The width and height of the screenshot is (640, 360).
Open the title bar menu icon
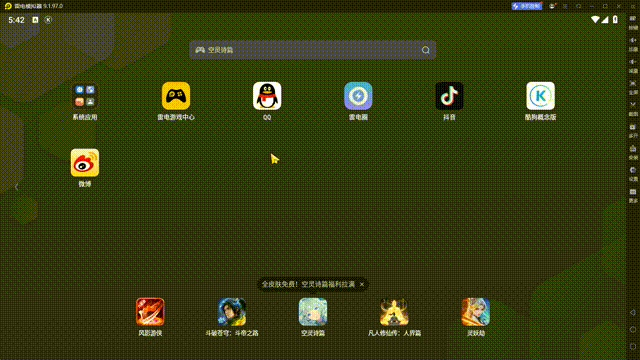point(565,6)
